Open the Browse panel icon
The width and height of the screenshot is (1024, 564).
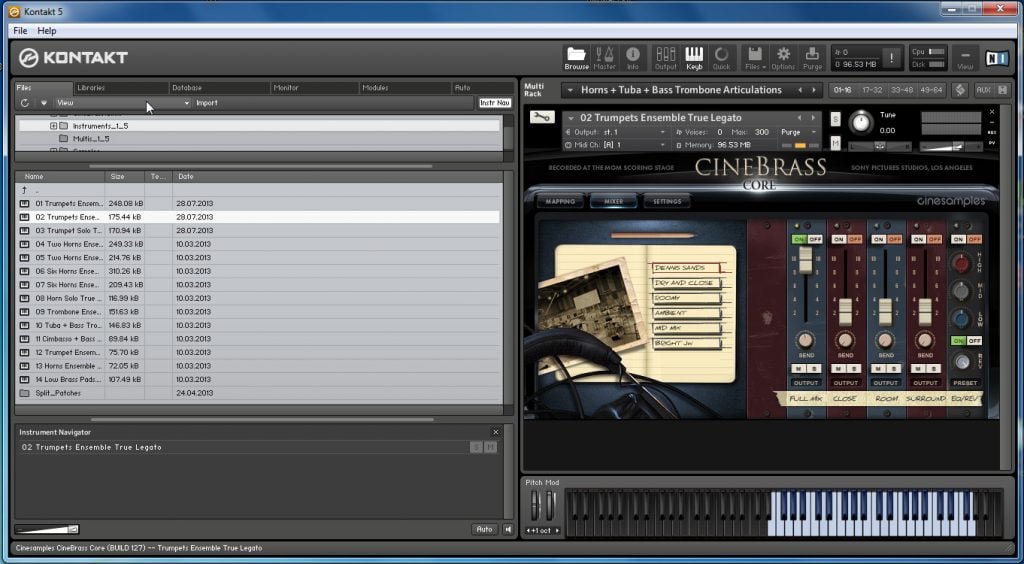576,57
